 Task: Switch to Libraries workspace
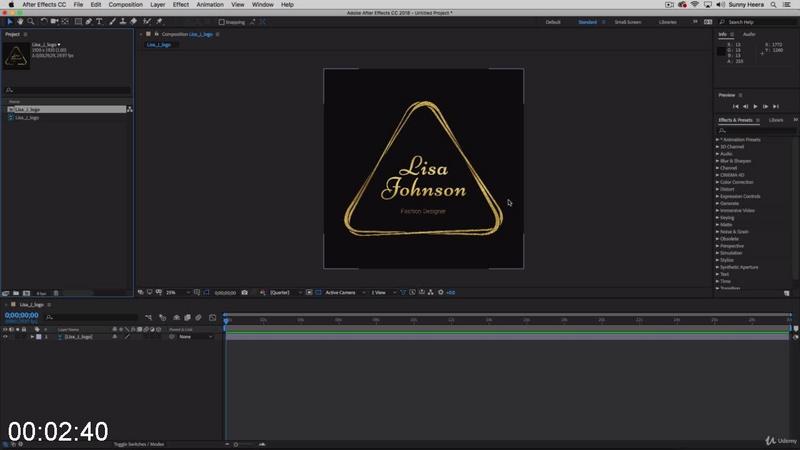click(668, 22)
